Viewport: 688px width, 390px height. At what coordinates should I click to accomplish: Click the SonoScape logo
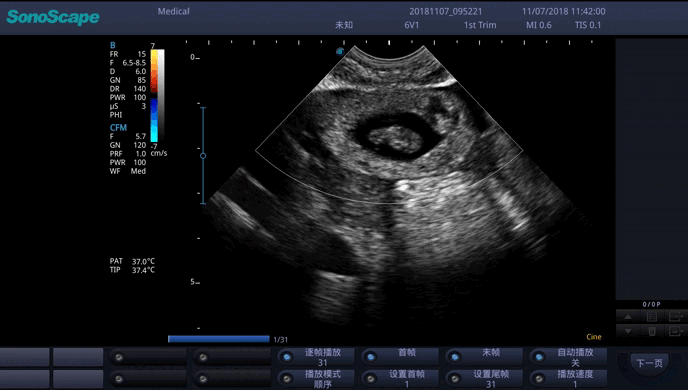pyautogui.click(x=53, y=17)
